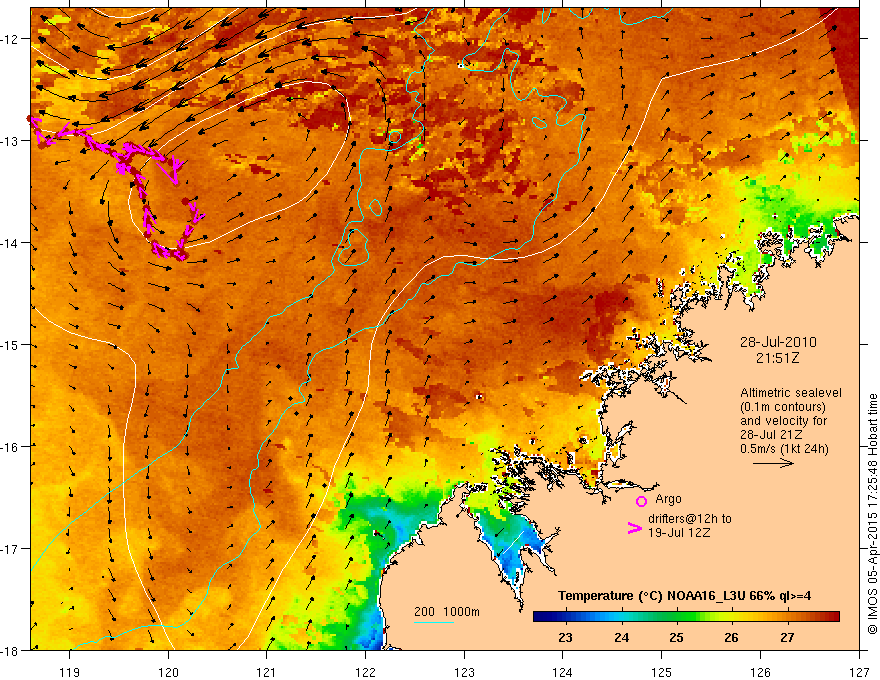
Task: Click longitude axis label 122
Action: [365, 672]
